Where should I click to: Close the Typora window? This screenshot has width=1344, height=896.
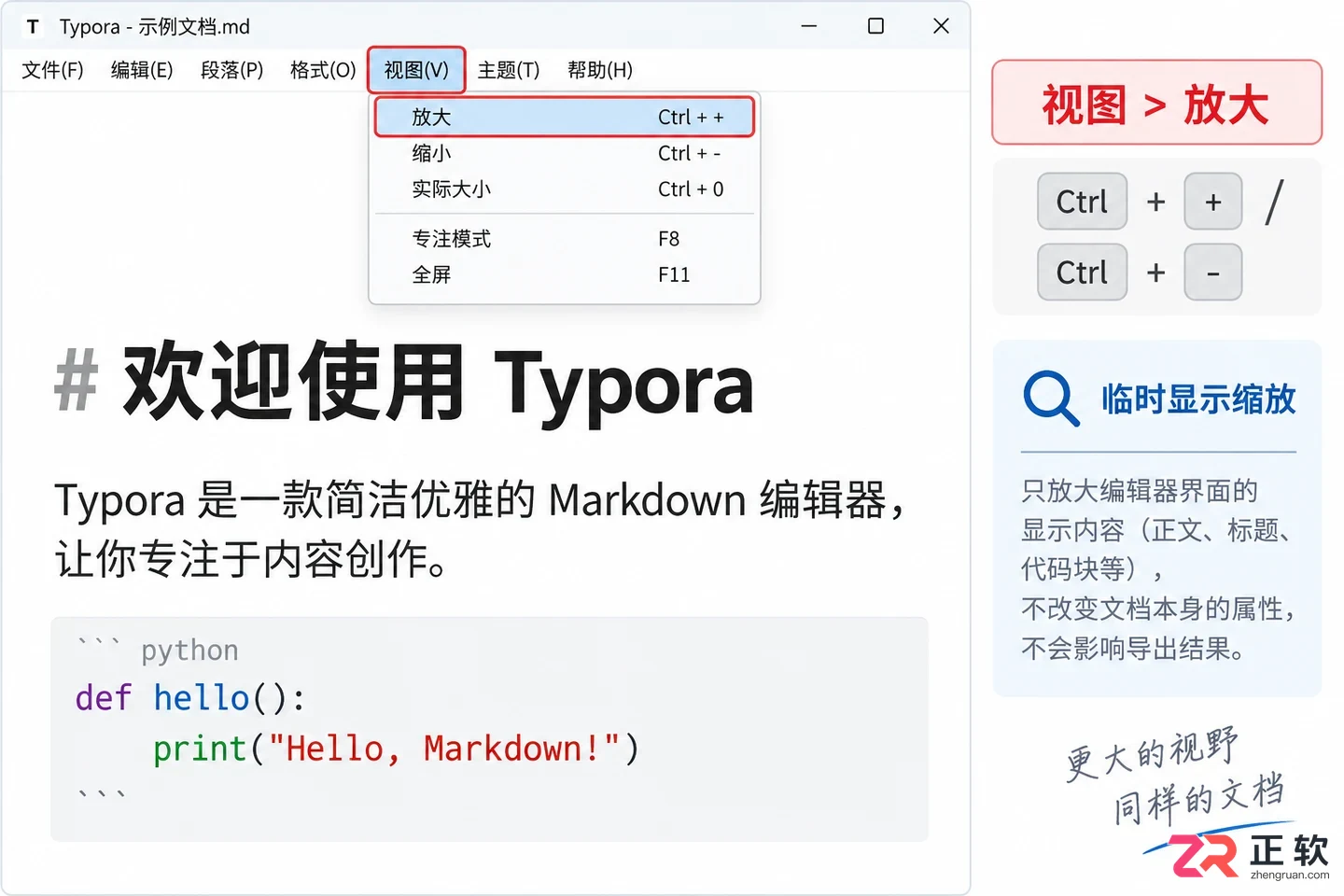pyautogui.click(x=941, y=26)
